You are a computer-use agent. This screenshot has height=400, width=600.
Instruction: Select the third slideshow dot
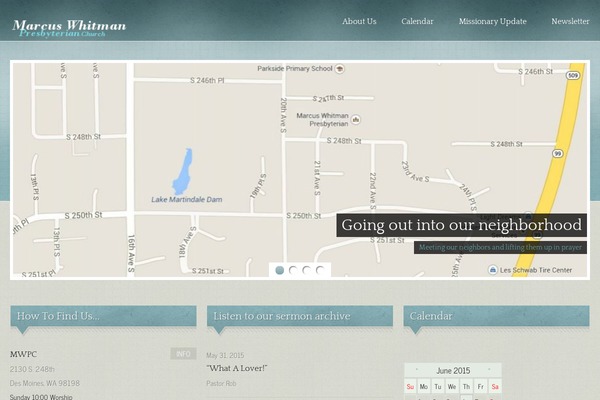307,270
